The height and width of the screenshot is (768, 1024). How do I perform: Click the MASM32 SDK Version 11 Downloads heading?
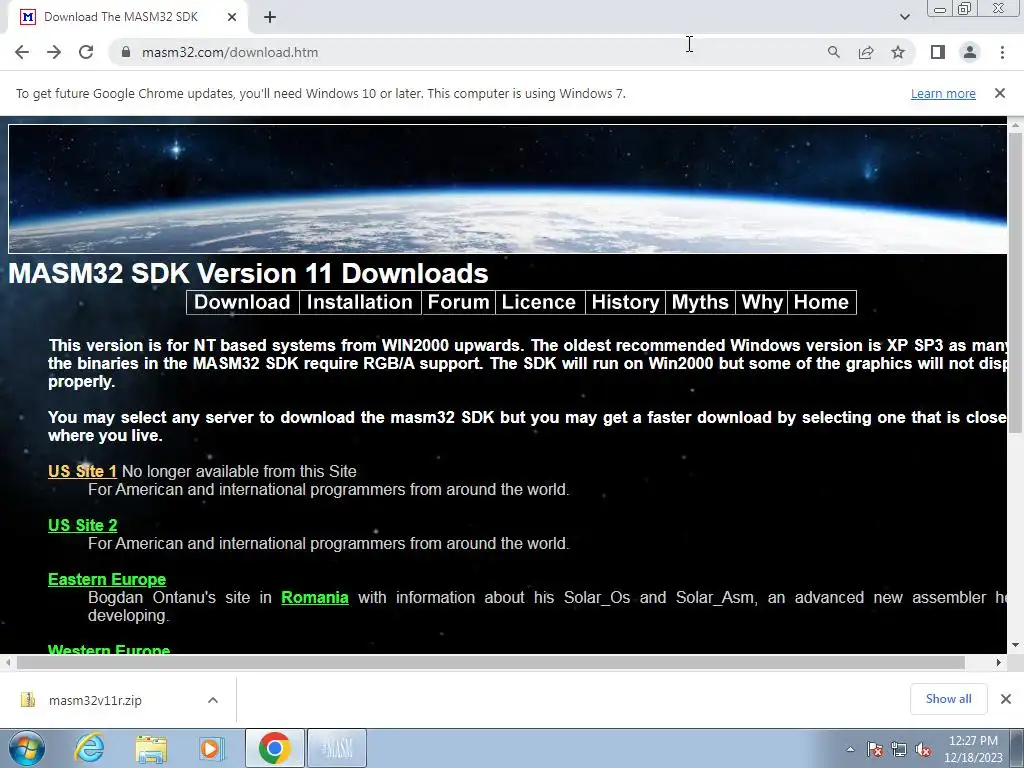tap(248, 273)
